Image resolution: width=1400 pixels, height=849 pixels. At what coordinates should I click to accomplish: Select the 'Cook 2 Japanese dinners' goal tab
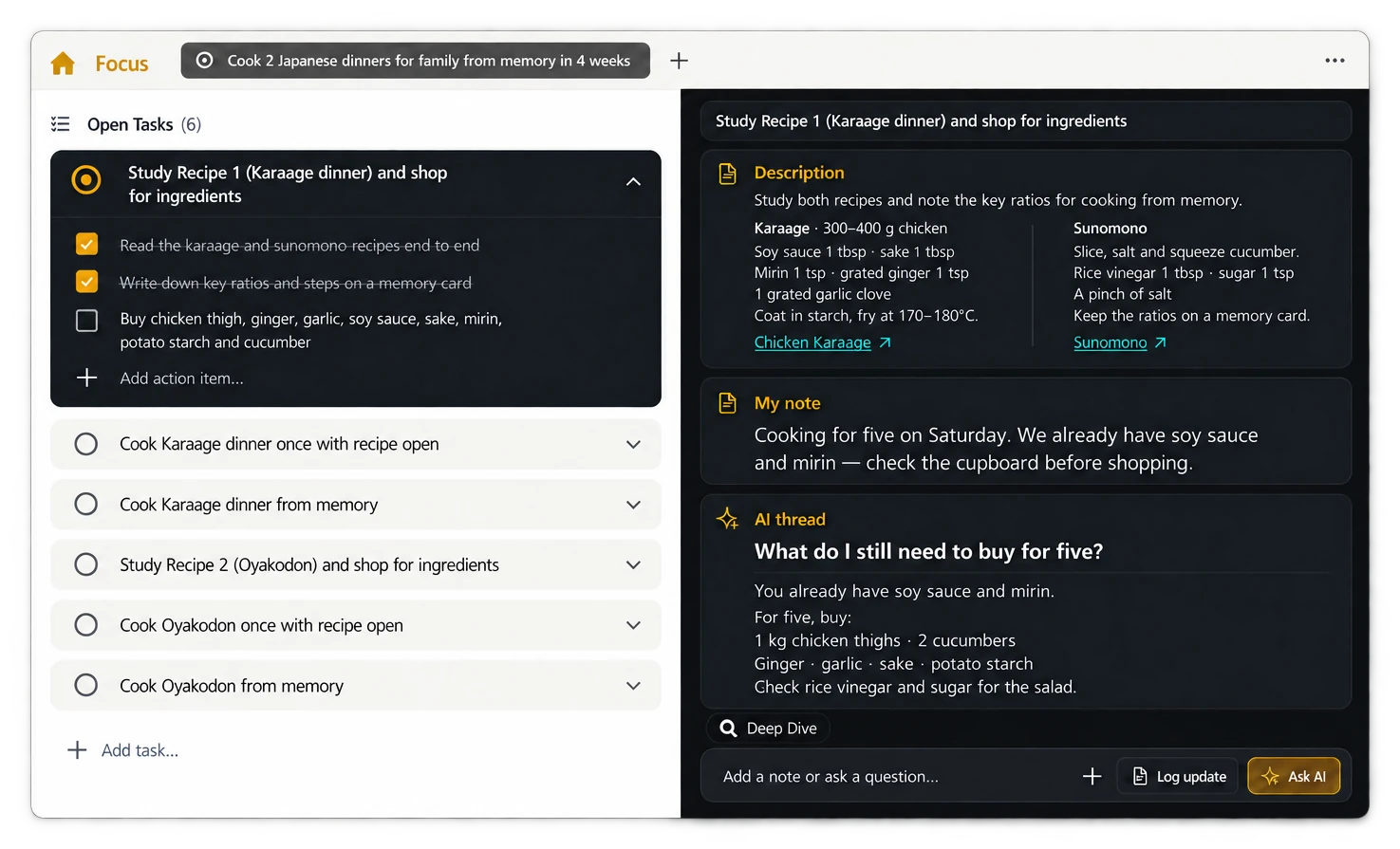(416, 61)
